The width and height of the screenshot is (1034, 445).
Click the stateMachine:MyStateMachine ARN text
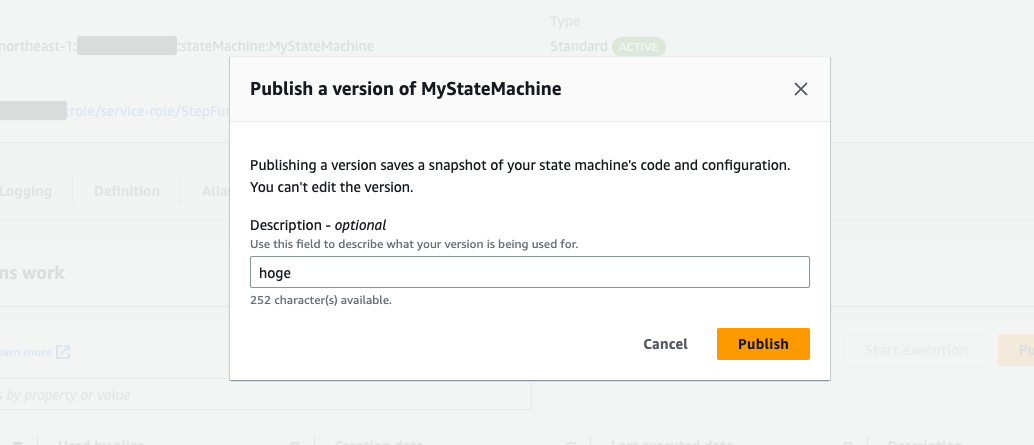point(277,46)
